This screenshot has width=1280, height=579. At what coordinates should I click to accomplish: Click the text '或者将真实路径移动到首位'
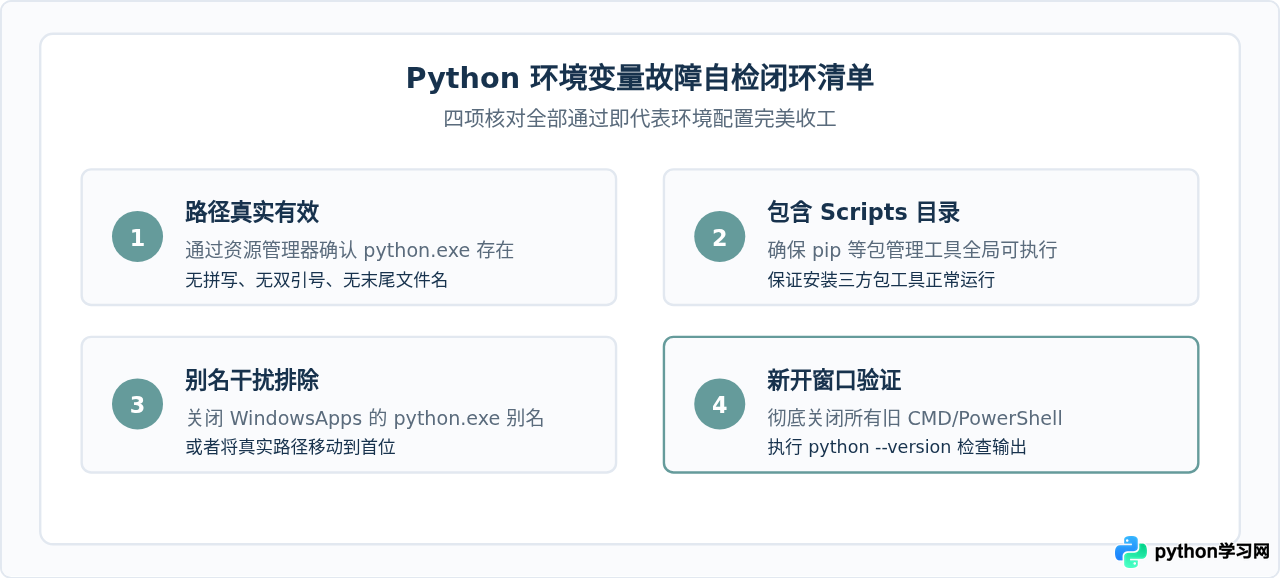tap(290, 447)
